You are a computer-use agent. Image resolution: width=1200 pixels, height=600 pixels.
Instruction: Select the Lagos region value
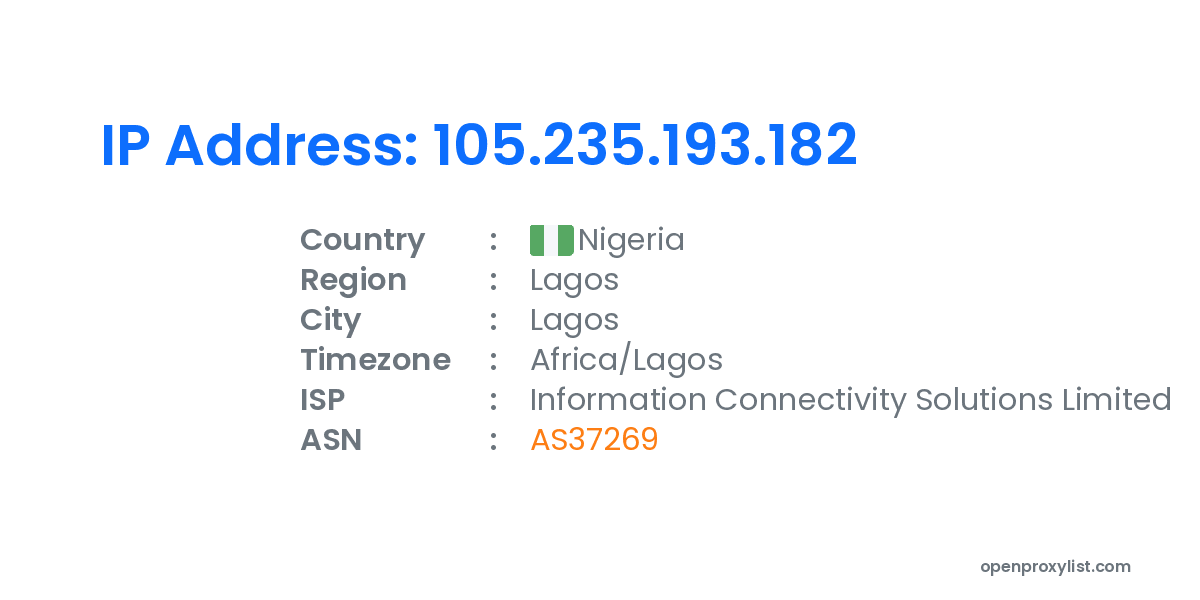574,280
